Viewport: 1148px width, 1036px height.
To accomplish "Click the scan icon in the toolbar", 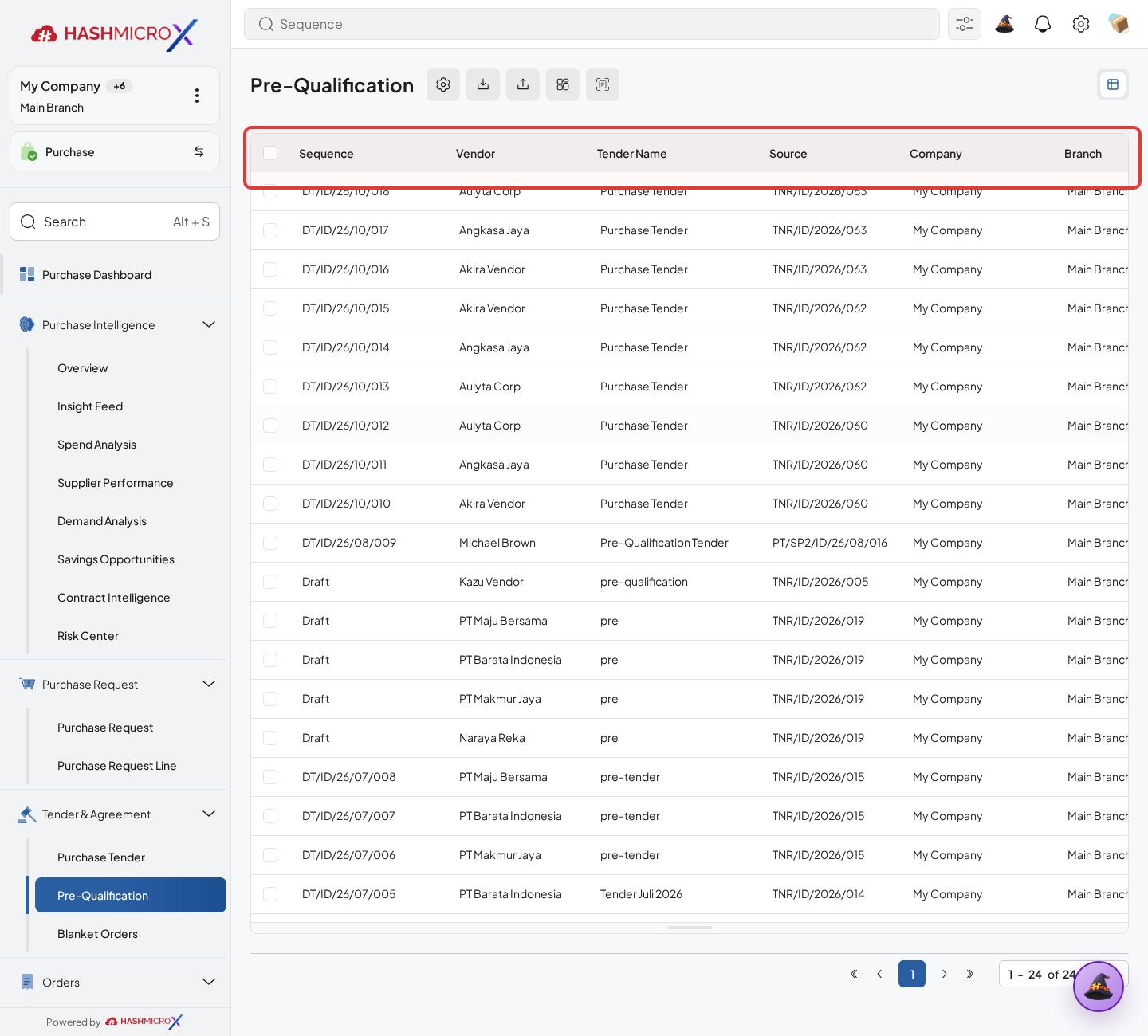I will point(603,84).
